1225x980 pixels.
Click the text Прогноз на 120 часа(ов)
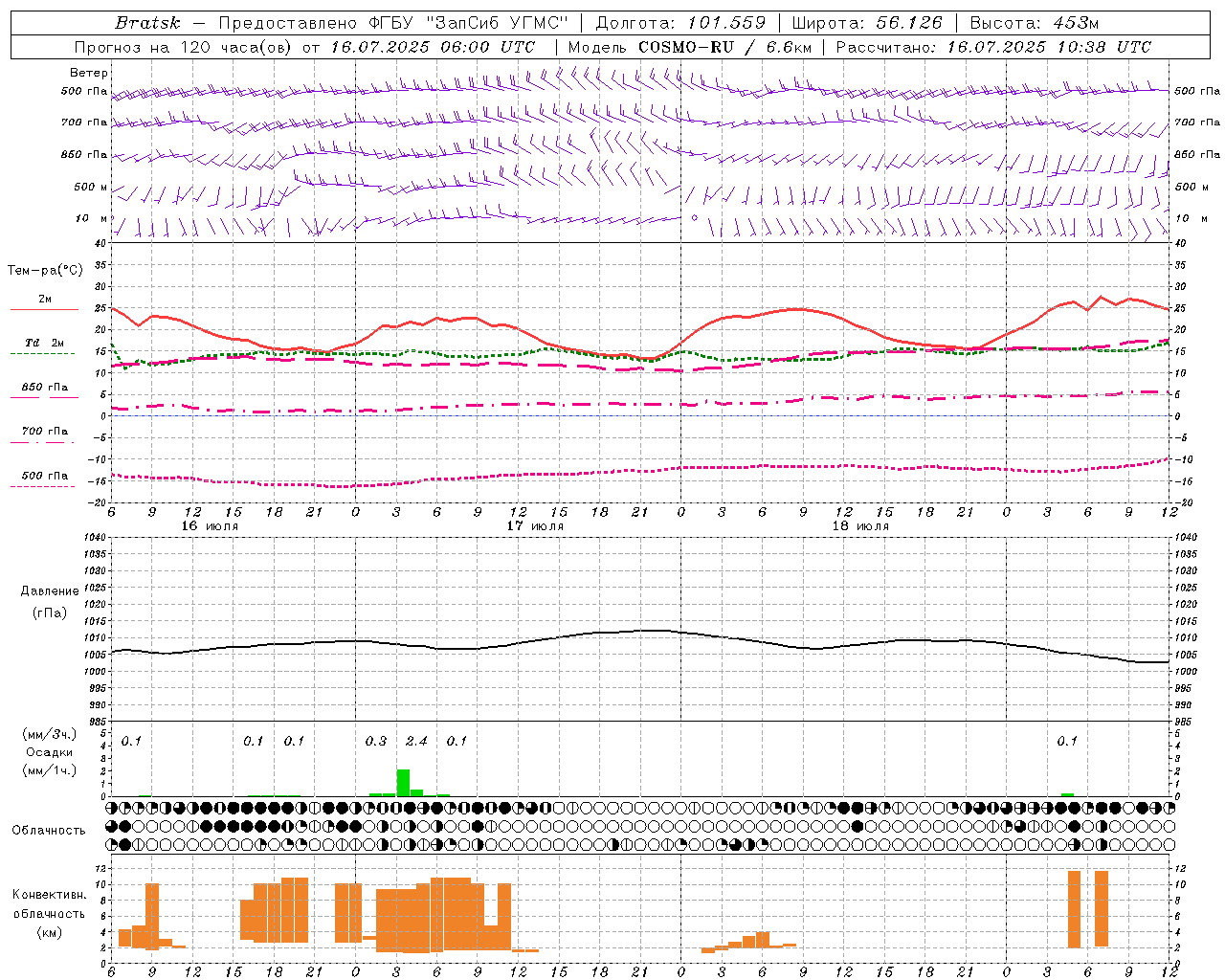[x=184, y=47]
